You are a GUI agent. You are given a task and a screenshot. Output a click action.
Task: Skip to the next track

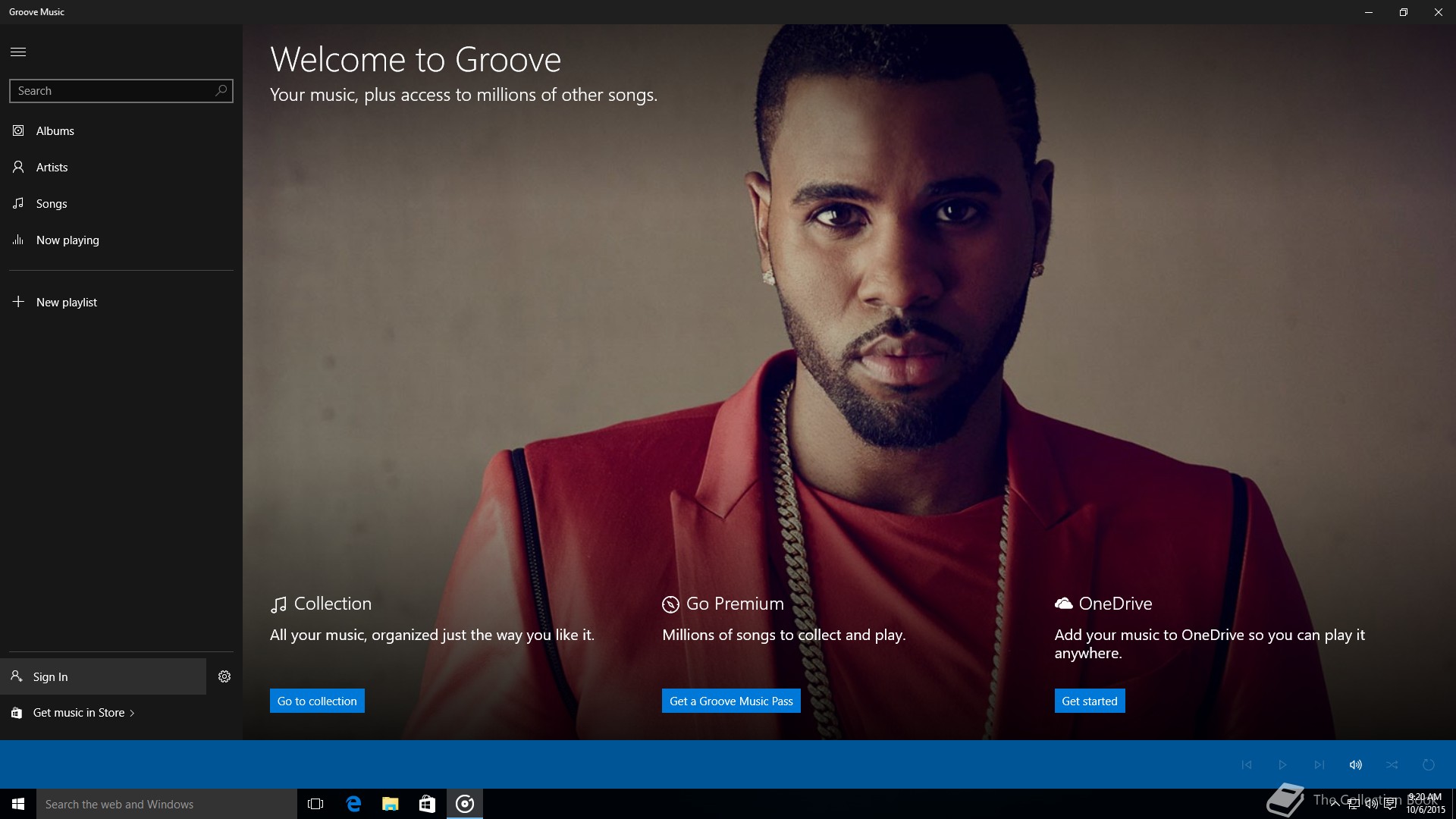(x=1319, y=764)
